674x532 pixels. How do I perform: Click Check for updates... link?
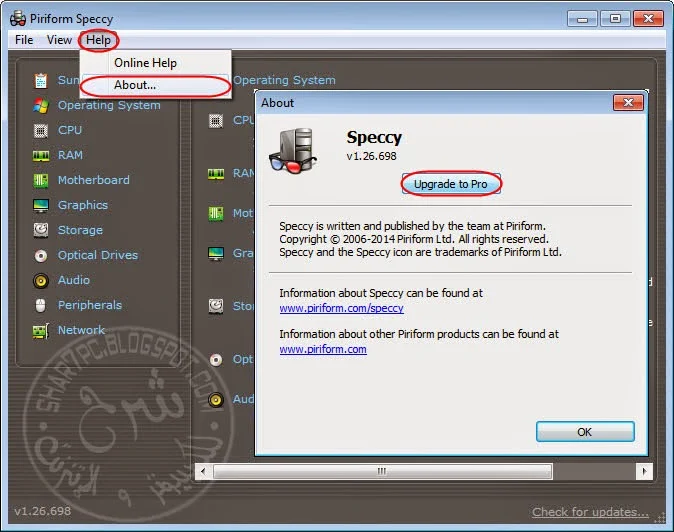pyautogui.click(x=590, y=512)
